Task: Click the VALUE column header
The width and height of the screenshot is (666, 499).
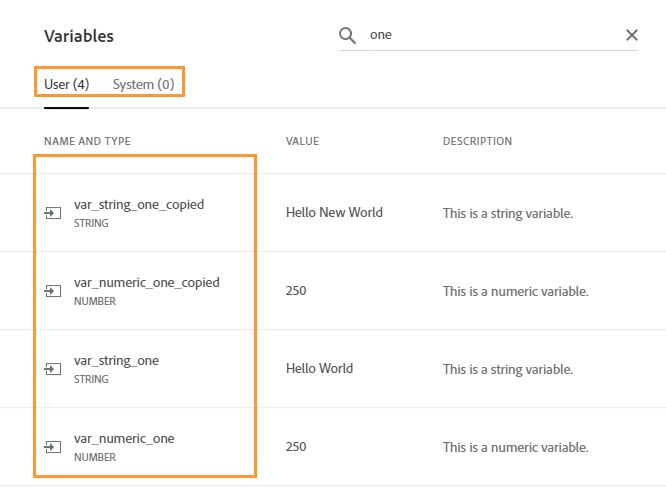Action: [x=302, y=141]
